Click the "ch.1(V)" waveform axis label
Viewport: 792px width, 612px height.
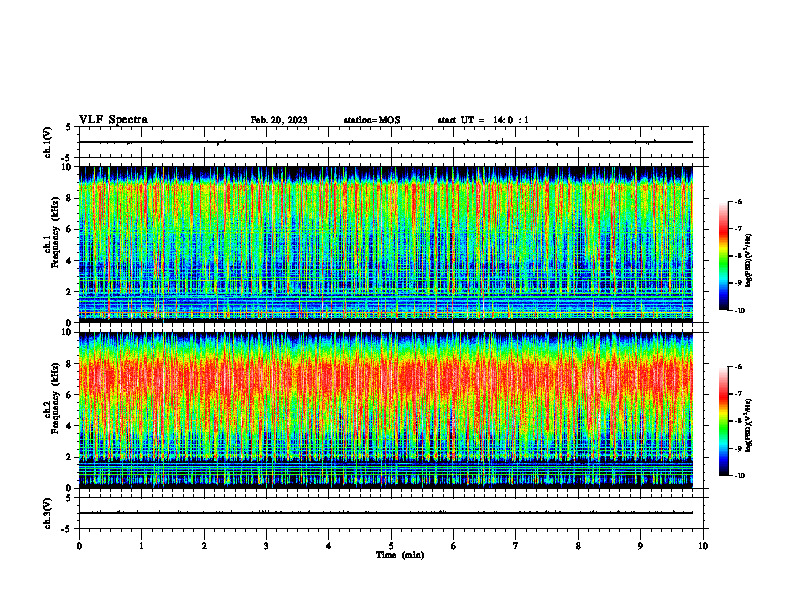[x=48, y=142]
